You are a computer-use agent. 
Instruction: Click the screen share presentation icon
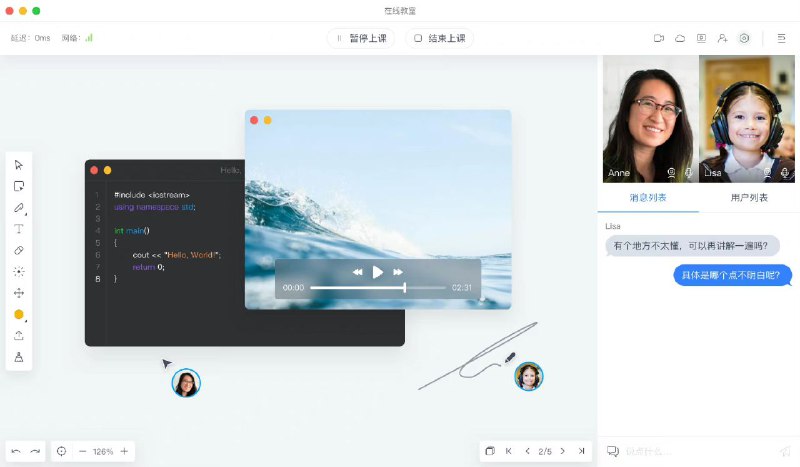[702, 38]
